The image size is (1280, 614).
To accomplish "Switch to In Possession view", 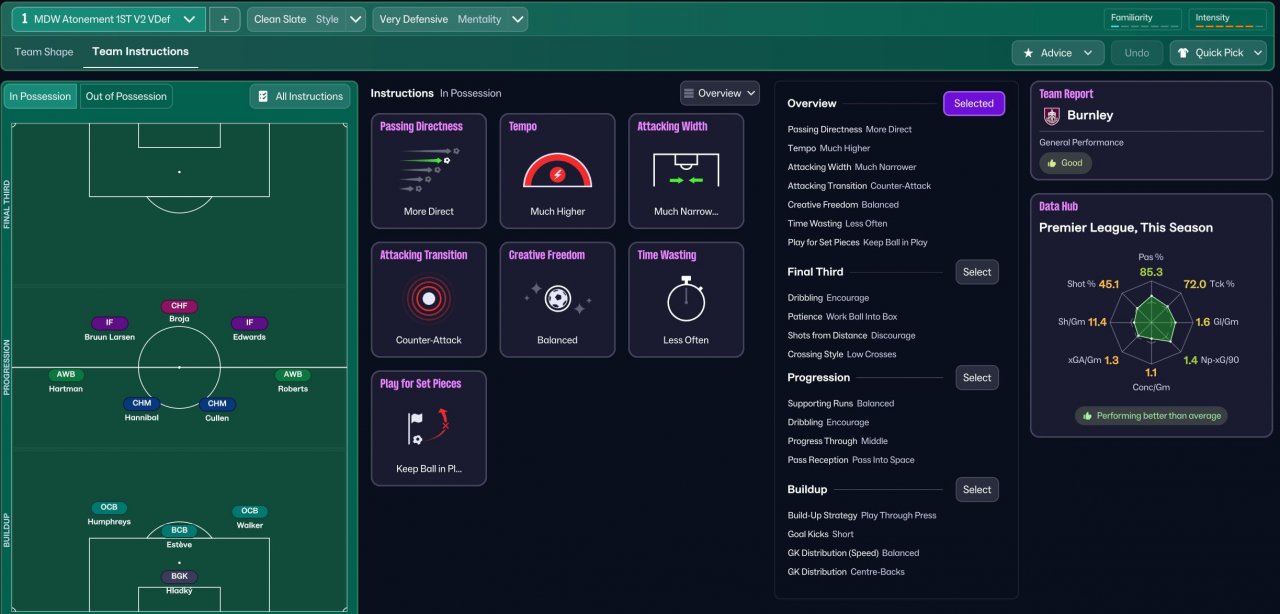I will pos(40,96).
